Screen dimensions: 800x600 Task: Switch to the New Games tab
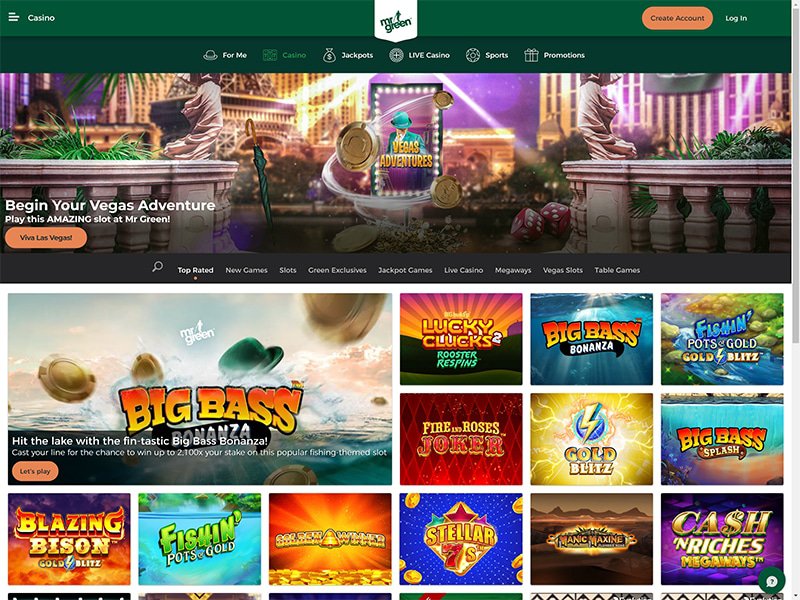click(246, 270)
